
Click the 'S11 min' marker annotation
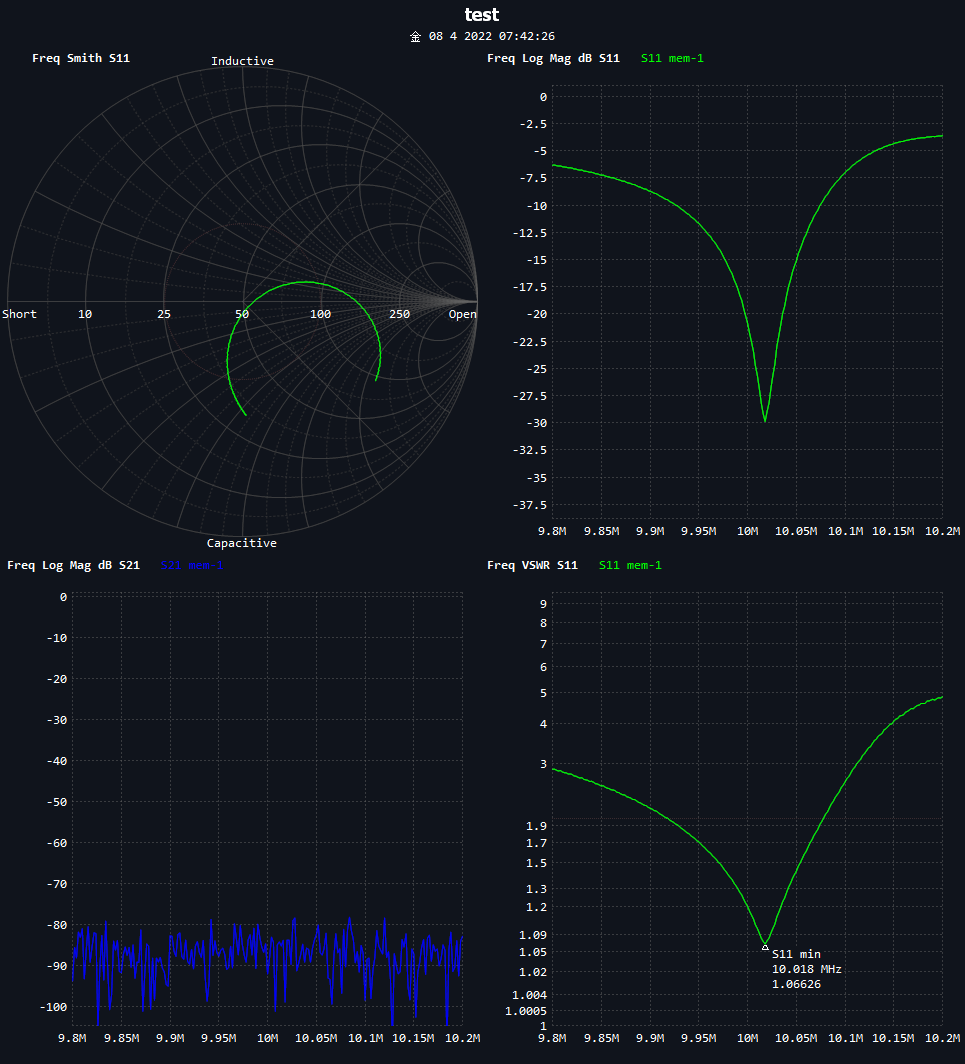pos(796,954)
